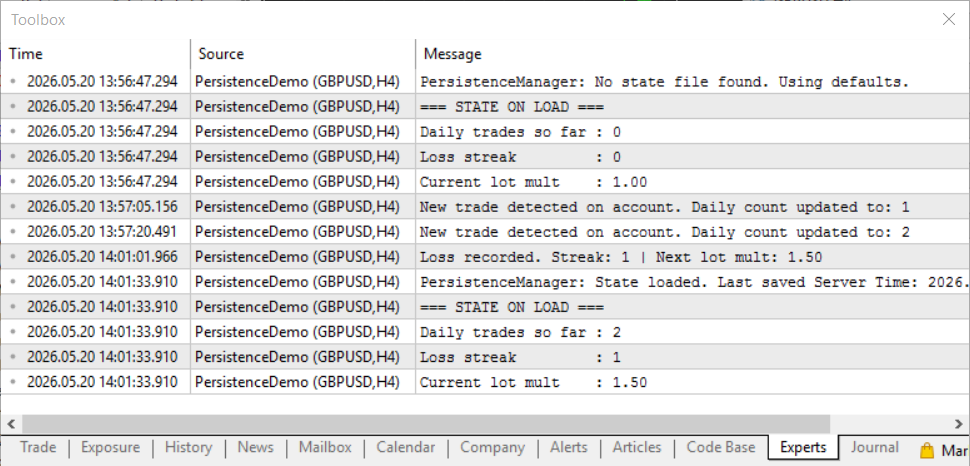Viewport: 970px width, 466px height.
Task: Select the Articles tab
Action: point(637,447)
